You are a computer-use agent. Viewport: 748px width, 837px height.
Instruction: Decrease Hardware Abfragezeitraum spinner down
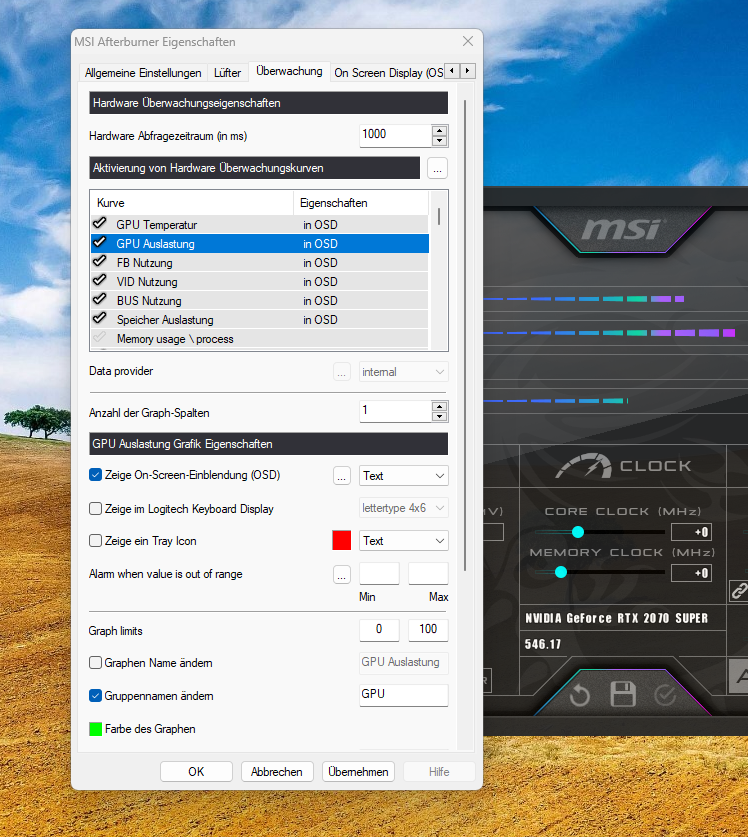[439, 141]
